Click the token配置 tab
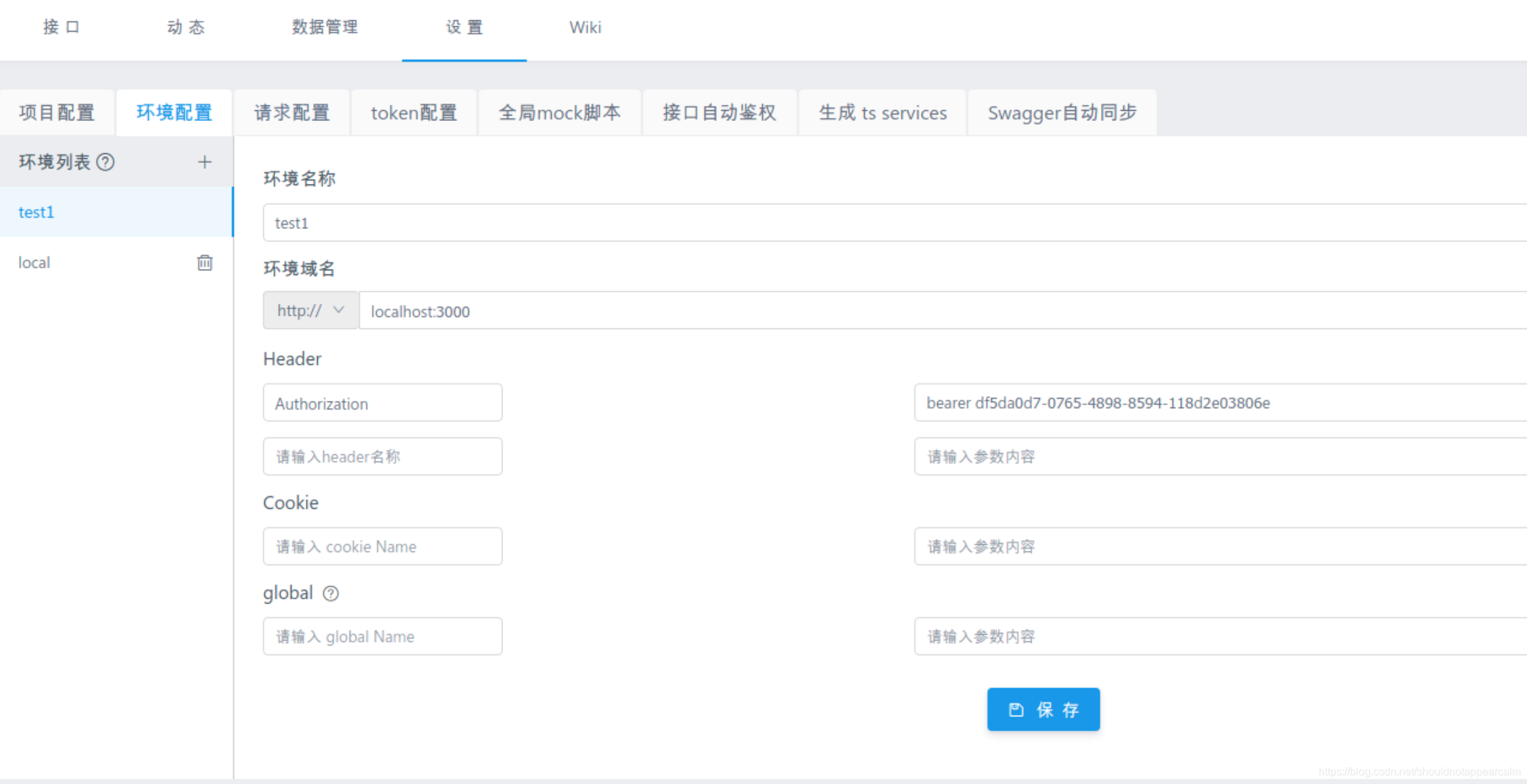 point(413,111)
